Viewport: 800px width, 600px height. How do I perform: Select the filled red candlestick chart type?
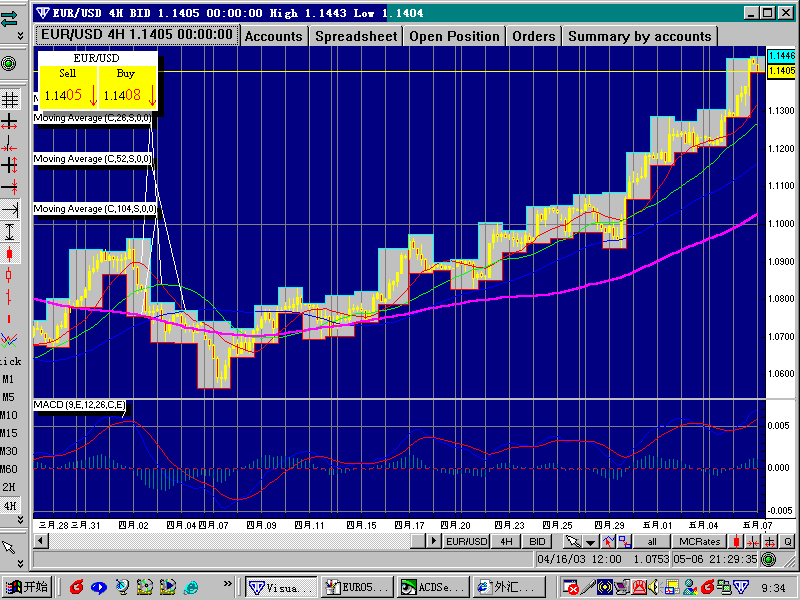[9, 254]
